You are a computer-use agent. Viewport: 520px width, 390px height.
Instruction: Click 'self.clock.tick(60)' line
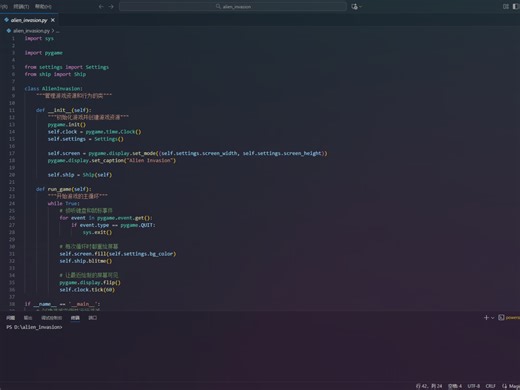87,290
